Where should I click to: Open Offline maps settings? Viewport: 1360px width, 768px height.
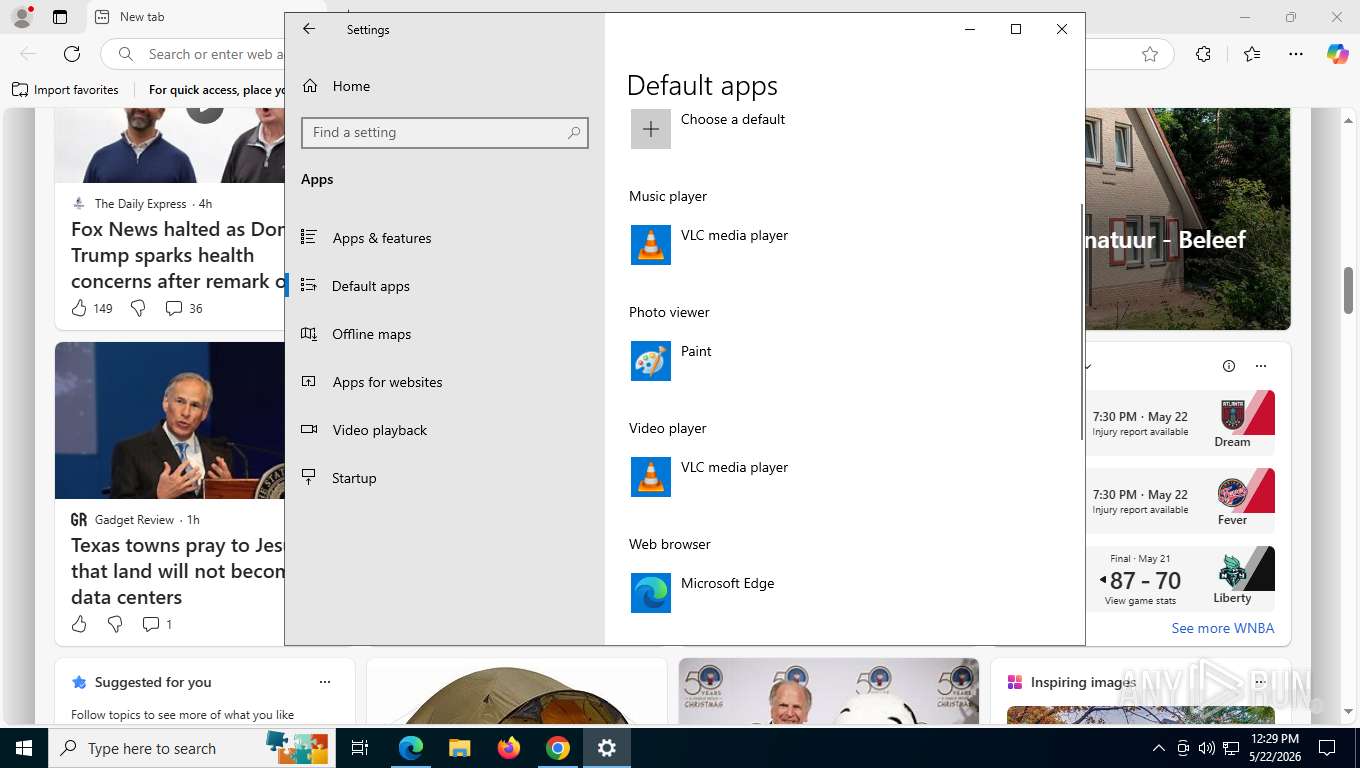(372, 334)
